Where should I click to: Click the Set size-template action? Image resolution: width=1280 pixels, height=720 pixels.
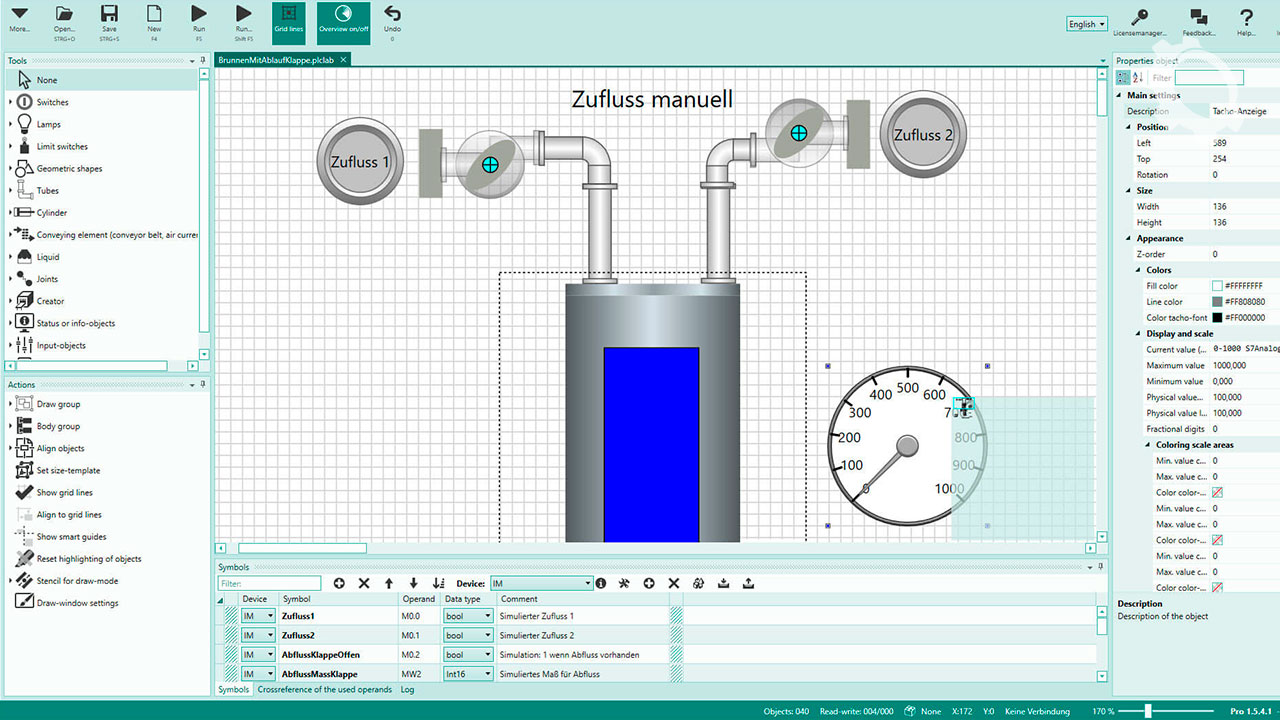(x=68, y=470)
